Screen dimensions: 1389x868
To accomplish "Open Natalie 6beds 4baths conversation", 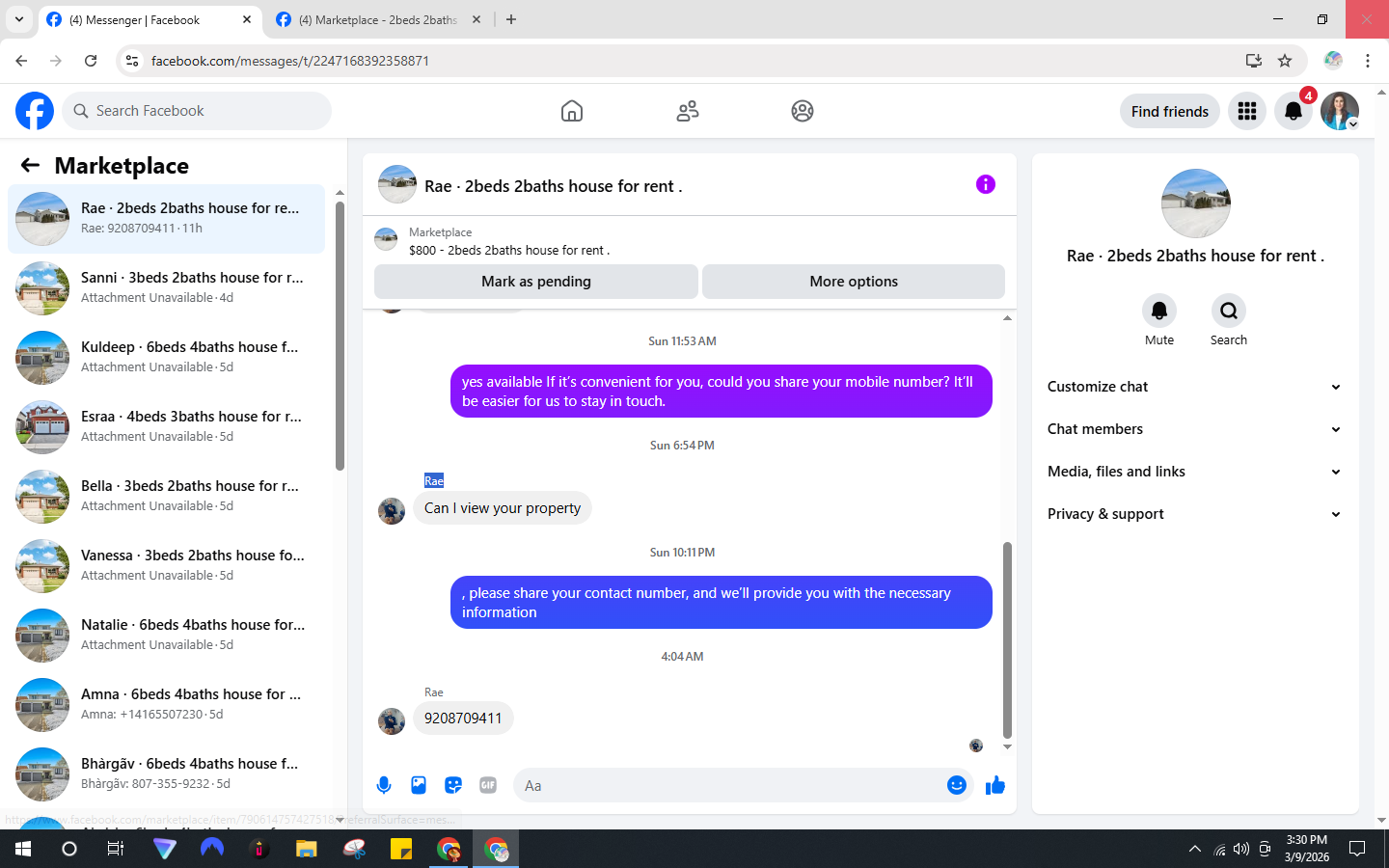I will click(166, 636).
